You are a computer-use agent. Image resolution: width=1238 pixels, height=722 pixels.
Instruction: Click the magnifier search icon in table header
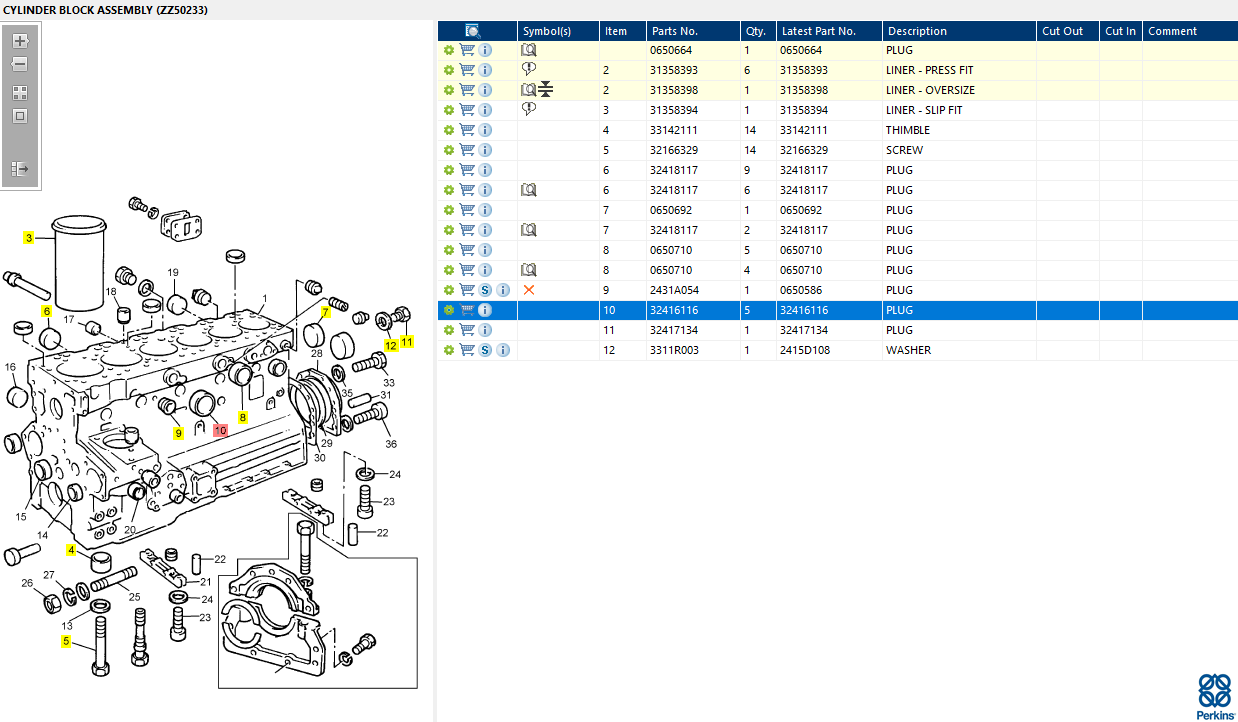pos(473,31)
